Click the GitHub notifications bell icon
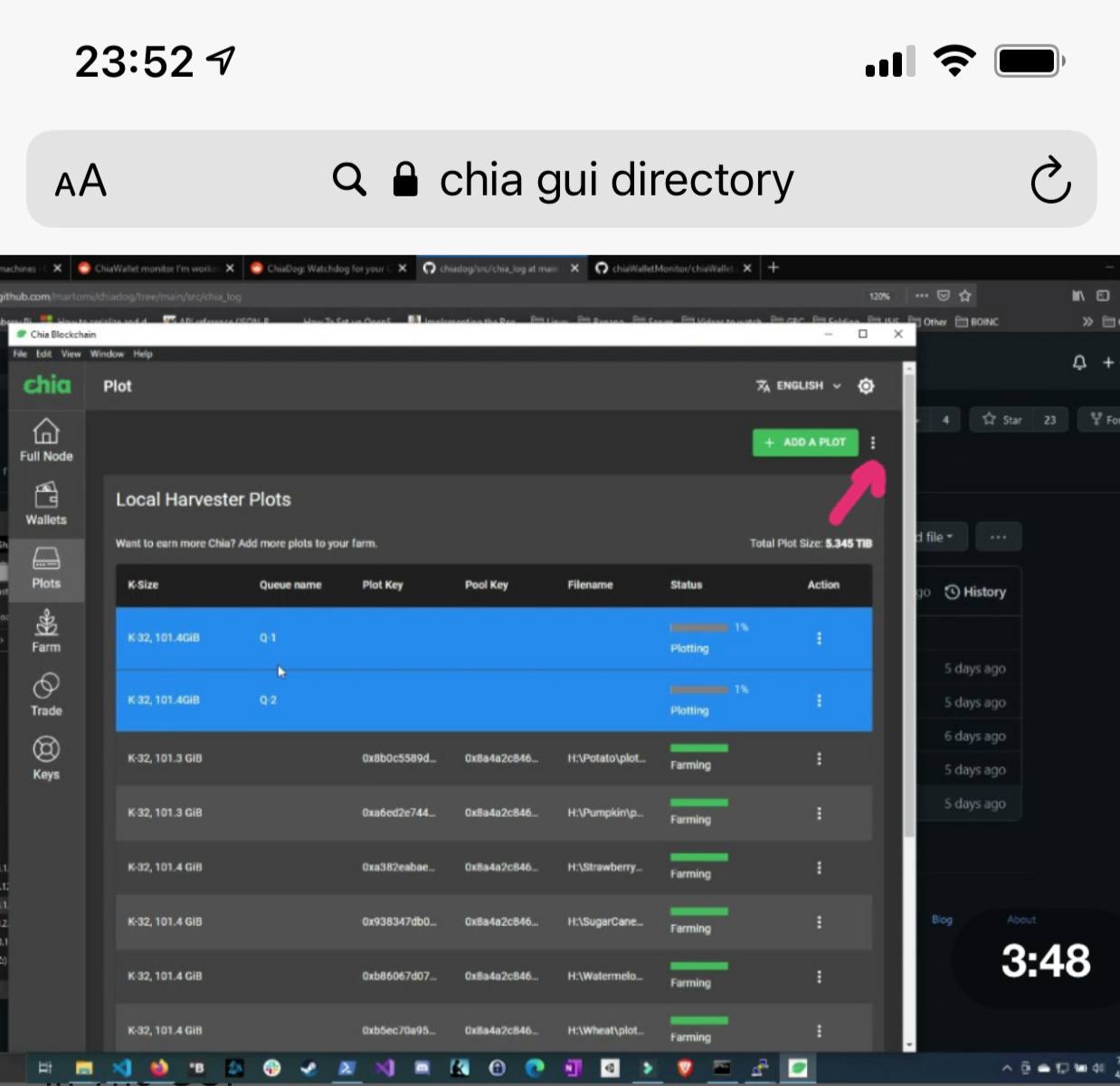 point(1079,362)
